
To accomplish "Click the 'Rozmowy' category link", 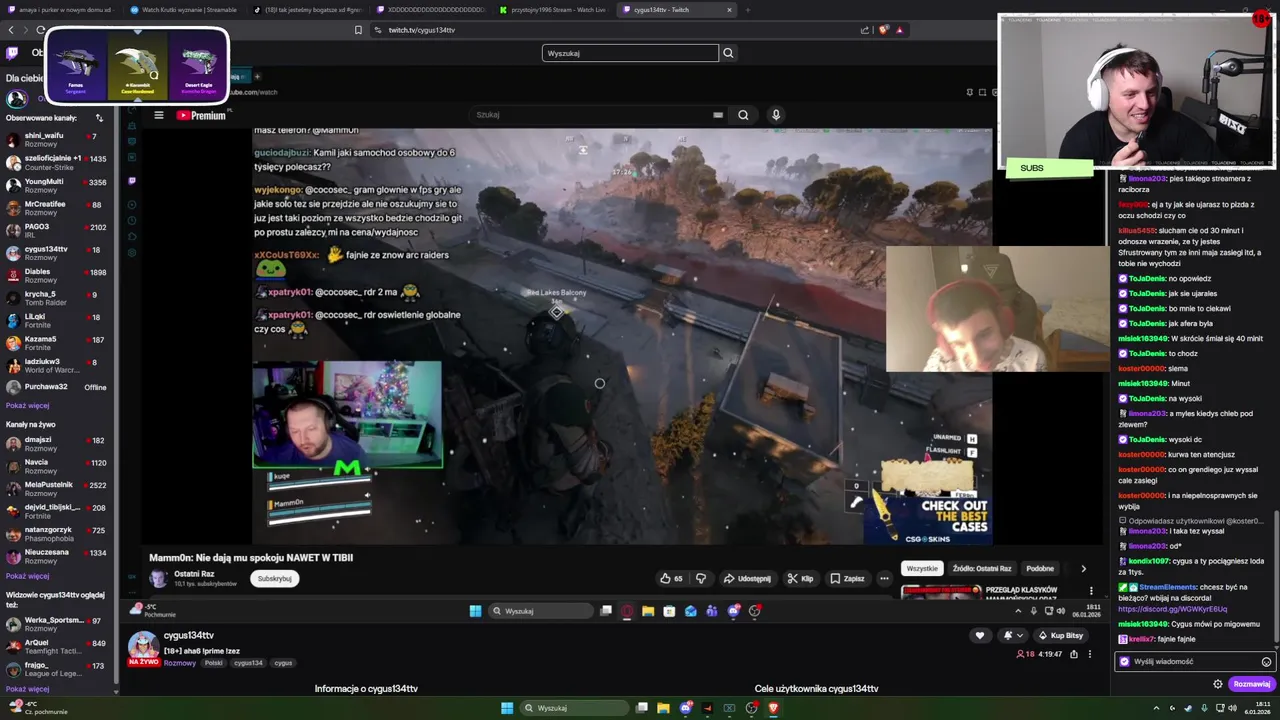I will tap(180, 663).
